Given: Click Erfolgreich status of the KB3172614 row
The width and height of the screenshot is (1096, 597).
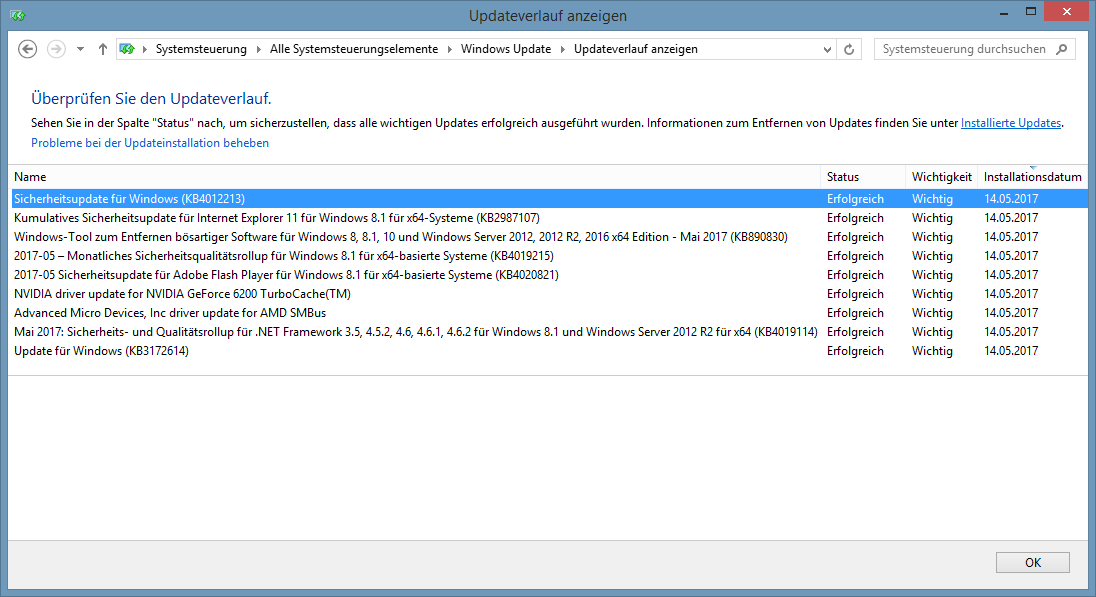Looking at the screenshot, I should pyautogui.click(x=855, y=351).
